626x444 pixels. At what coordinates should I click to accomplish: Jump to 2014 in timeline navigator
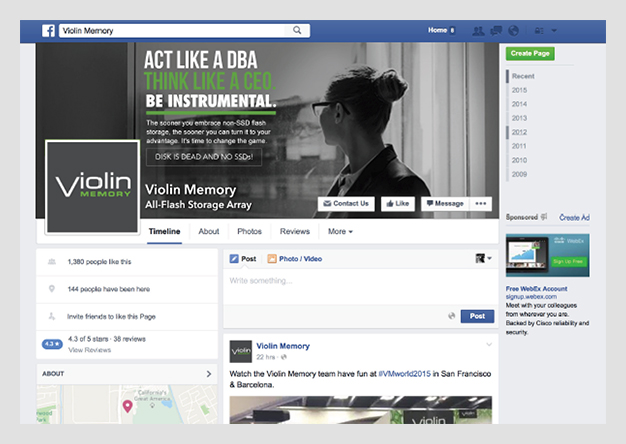[x=519, y=104]
